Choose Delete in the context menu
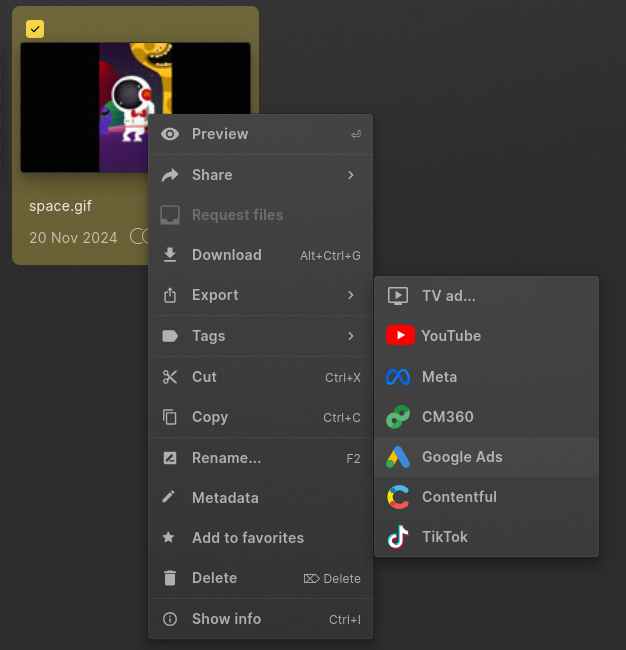 [260, 578]
